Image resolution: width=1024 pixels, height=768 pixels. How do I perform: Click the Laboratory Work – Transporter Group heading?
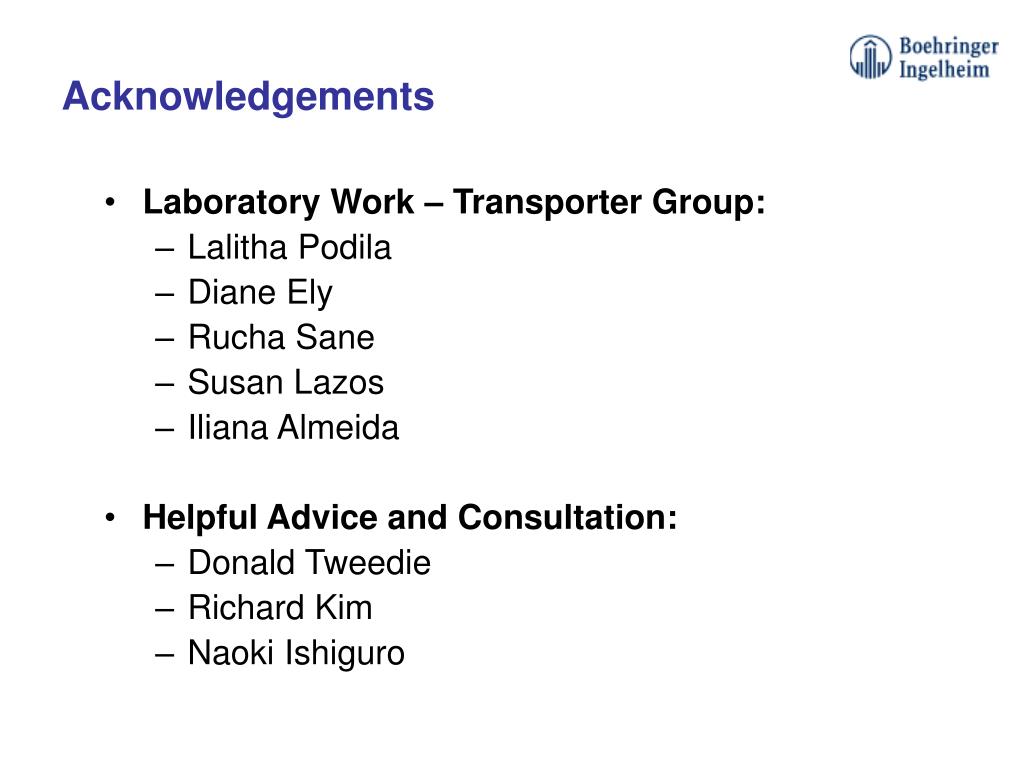click(454, 202)
